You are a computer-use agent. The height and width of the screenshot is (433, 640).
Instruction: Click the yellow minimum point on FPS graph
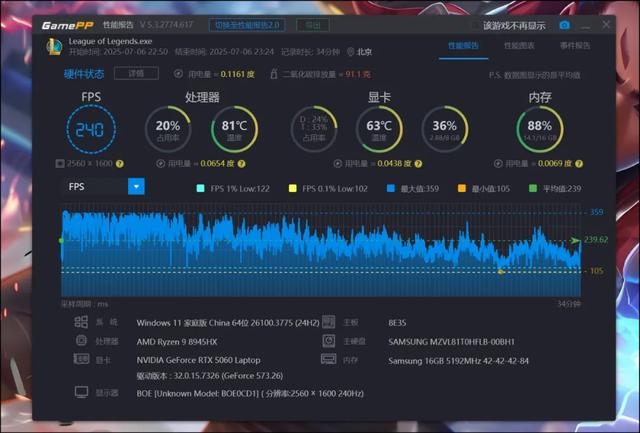[501, 271]
